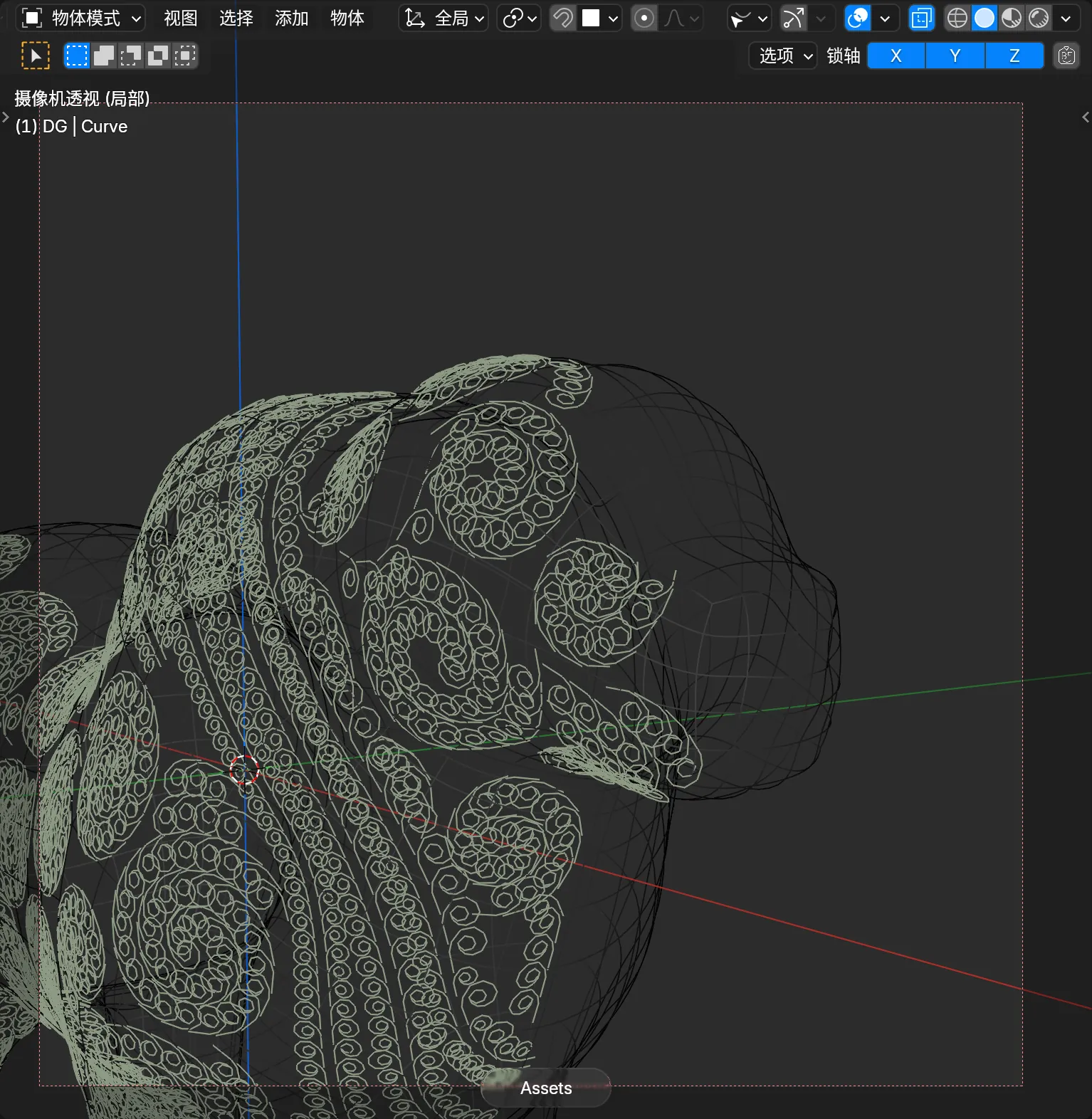The image size is (1092, 1119).
Task: Toggle X-ray display
Action: [922, 18]
